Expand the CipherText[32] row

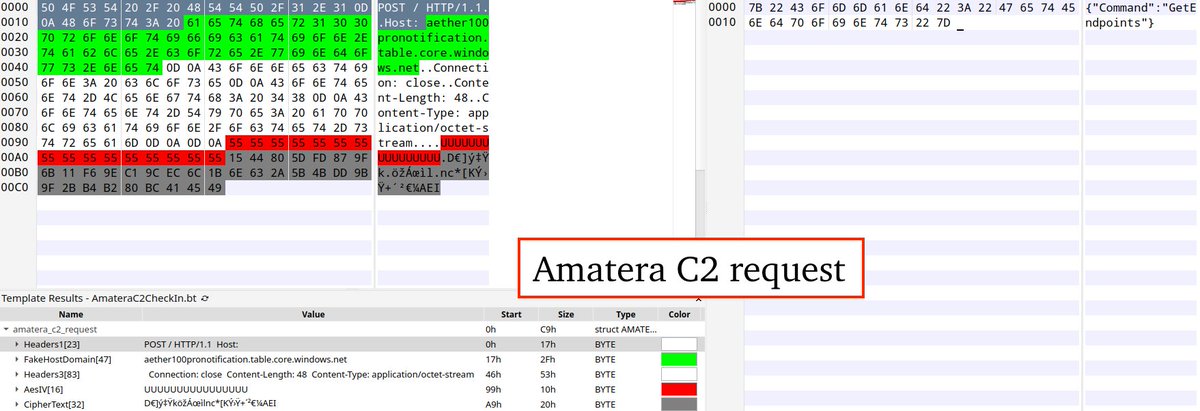click(17, 403)
